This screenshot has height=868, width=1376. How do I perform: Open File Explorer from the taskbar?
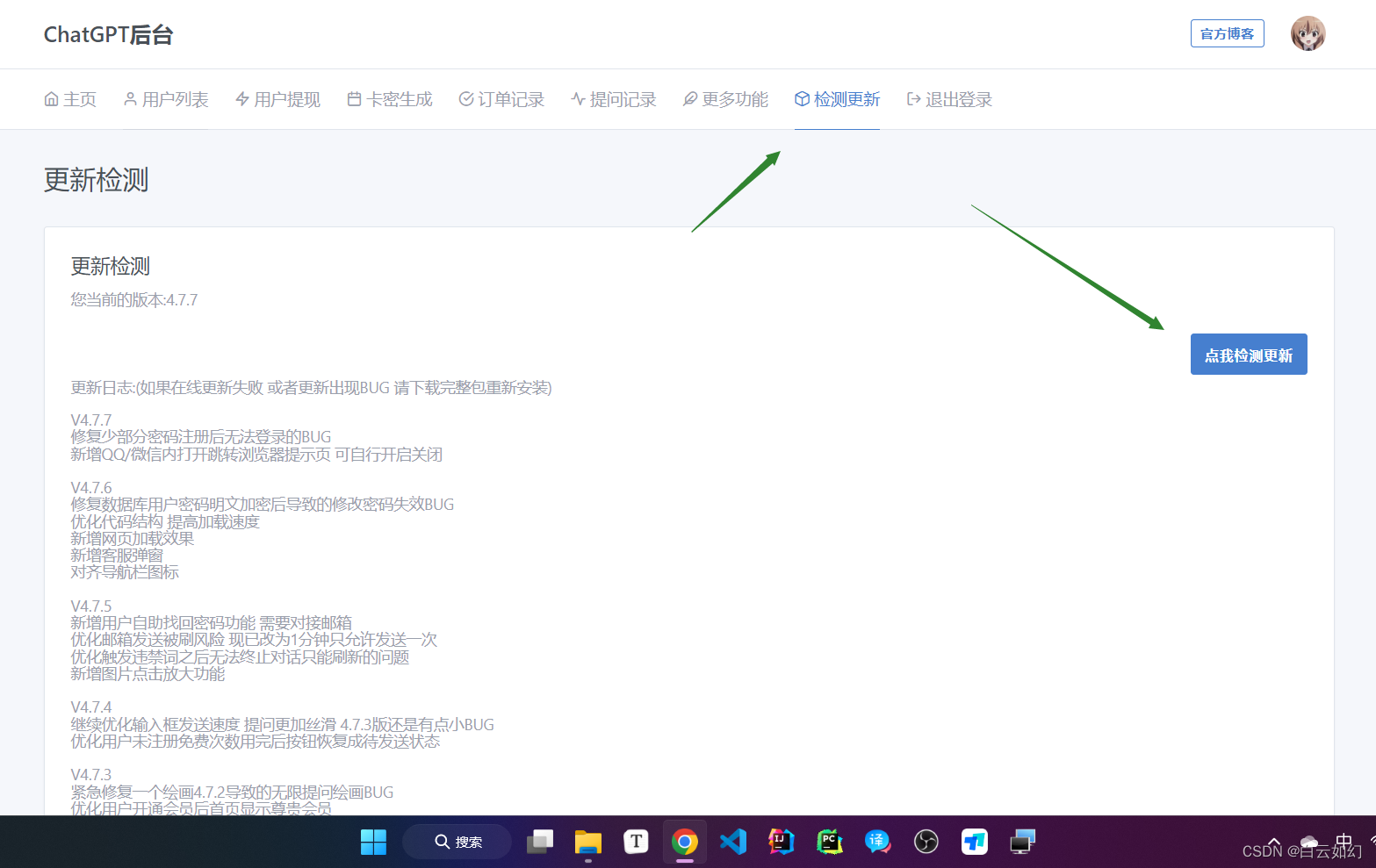coord(587,843)
